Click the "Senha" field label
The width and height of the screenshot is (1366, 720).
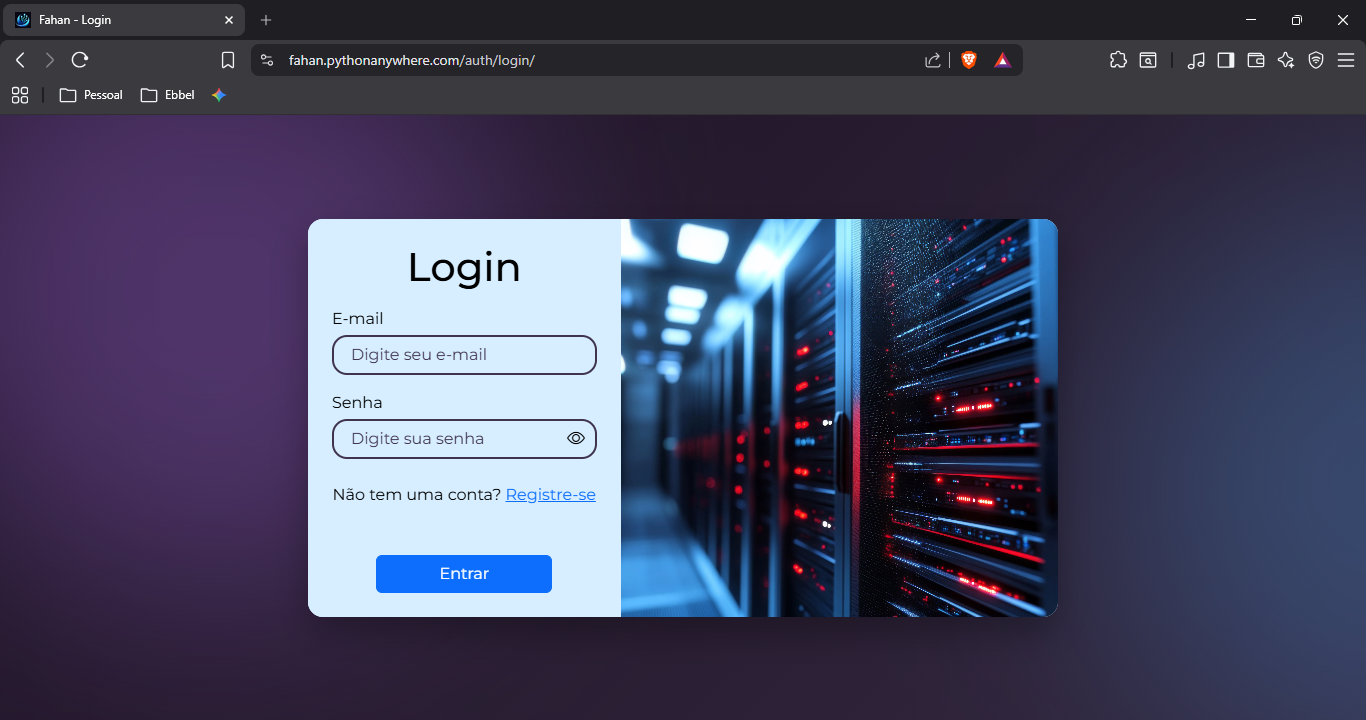click(357, 403)
